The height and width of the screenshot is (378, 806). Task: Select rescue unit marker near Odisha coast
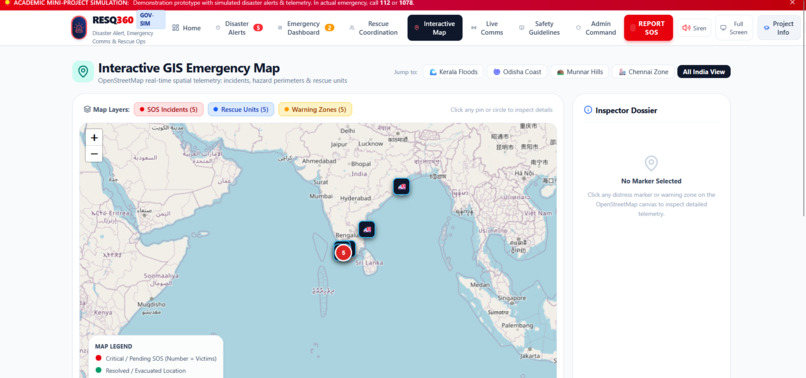pyautogui.click(x=401, y=186)
